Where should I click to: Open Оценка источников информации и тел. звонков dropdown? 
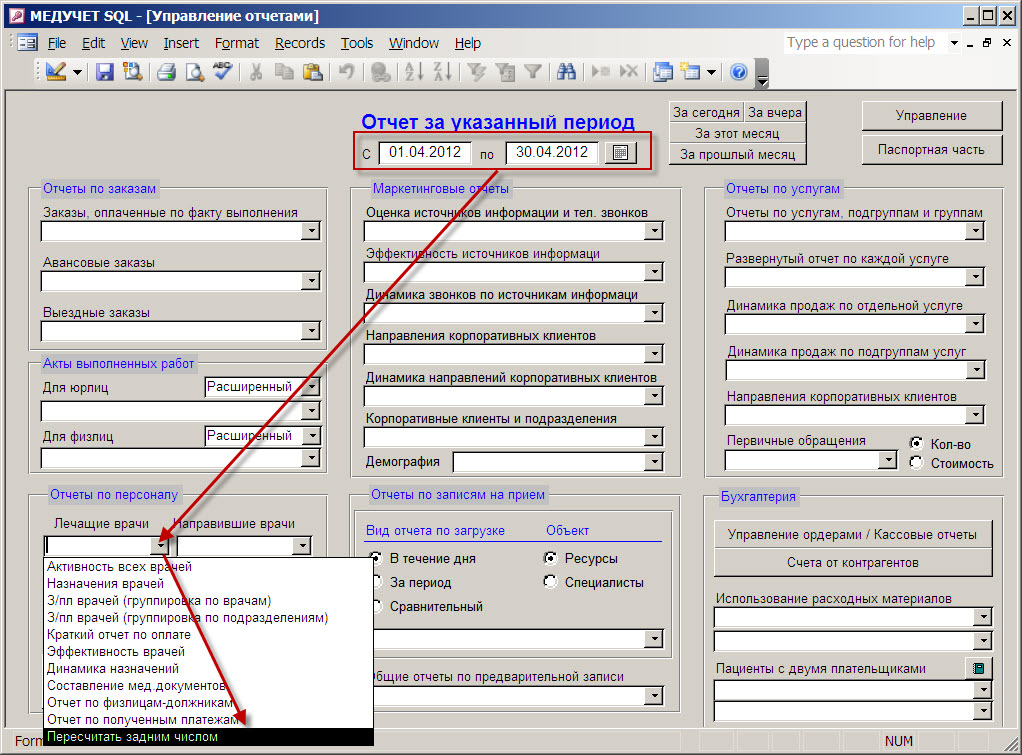[654, 231]
